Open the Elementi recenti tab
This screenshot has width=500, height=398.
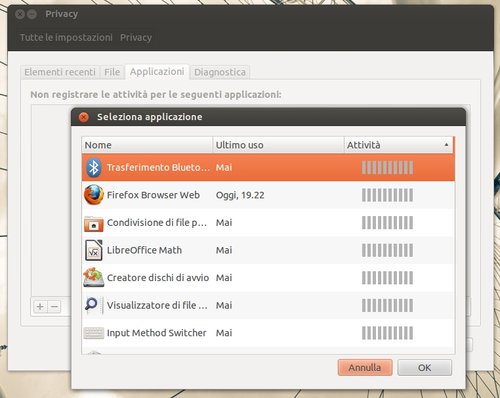[60, 72]
